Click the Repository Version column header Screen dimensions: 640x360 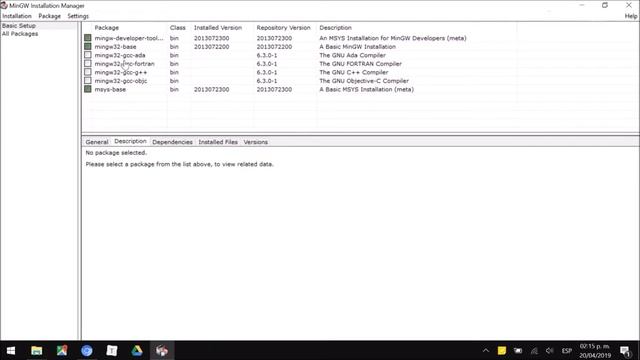[x=283, y=28]
